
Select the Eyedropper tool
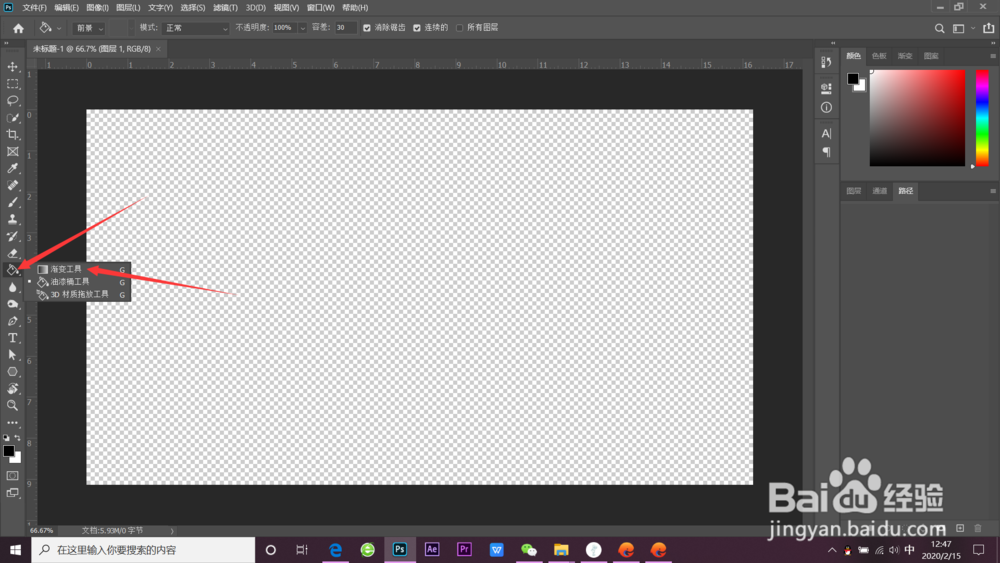(12, 168)
